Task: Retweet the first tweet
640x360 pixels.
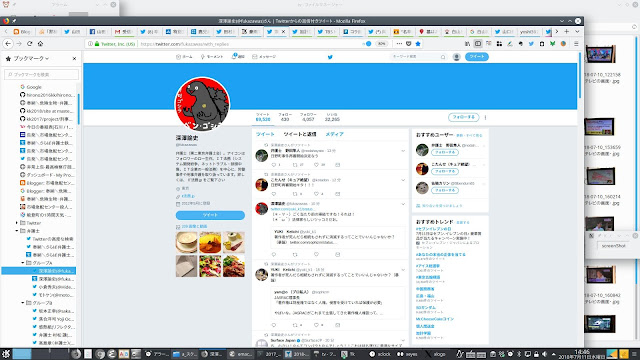Action: tap(295, 165)
